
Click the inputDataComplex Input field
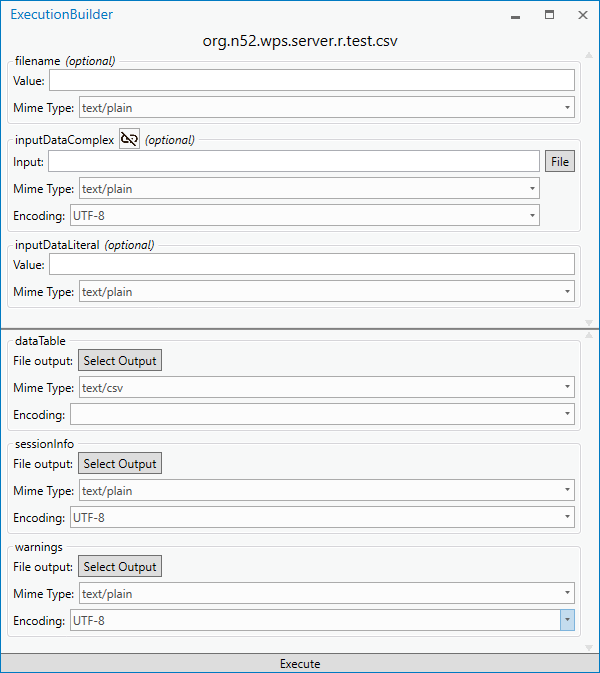tap(294, 161)
